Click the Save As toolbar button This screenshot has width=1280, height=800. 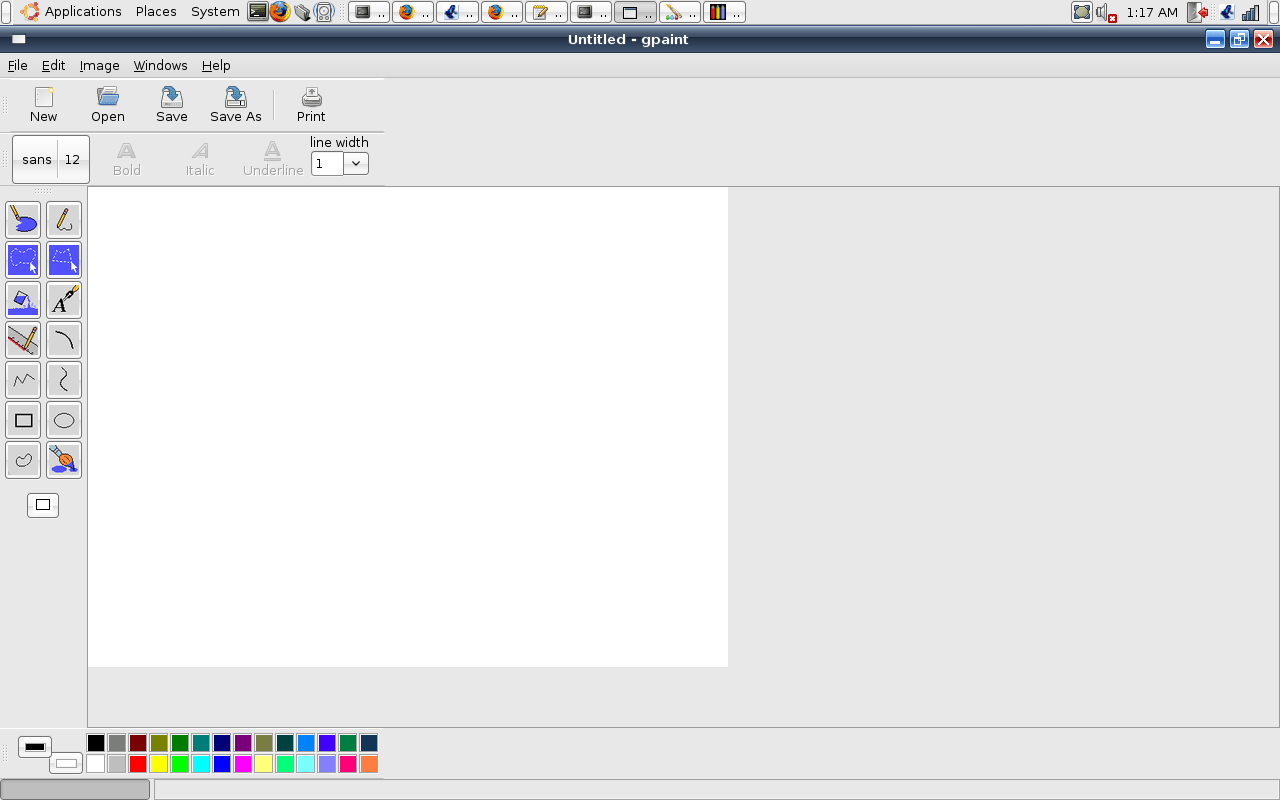click(235, 104)
